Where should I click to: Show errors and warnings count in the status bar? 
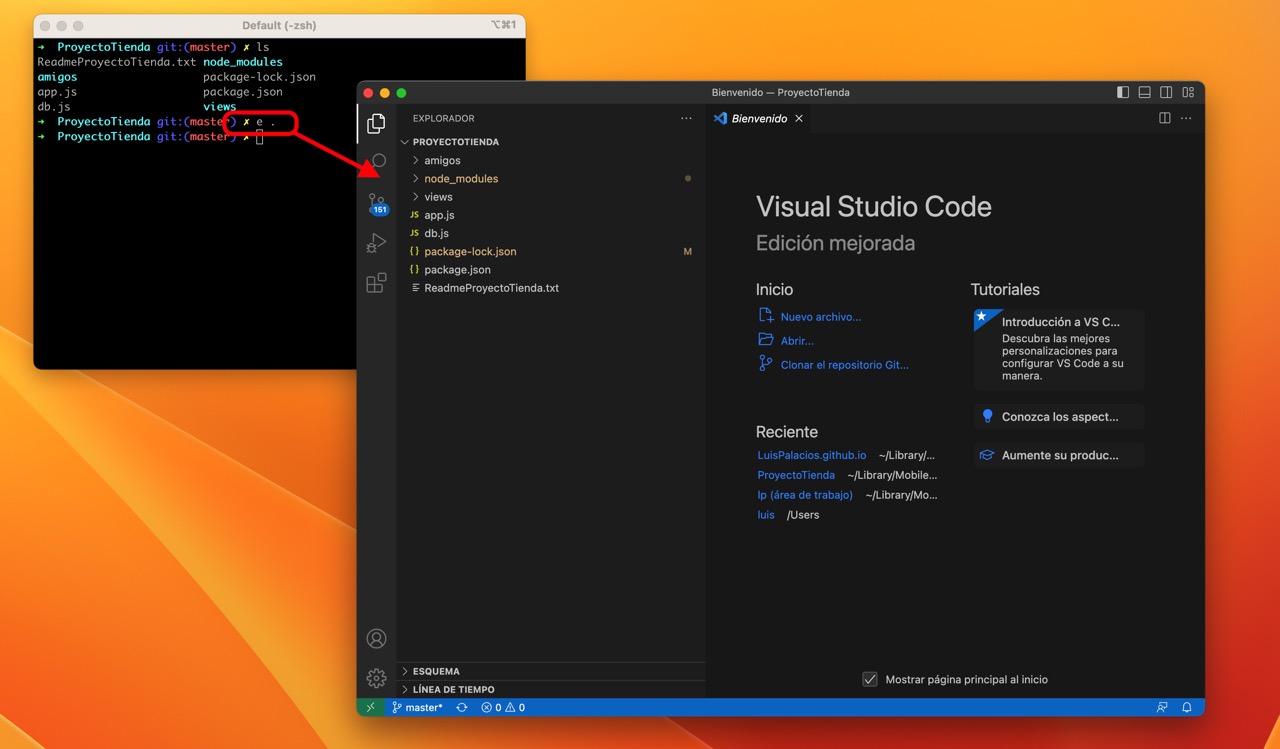(503, 707)
